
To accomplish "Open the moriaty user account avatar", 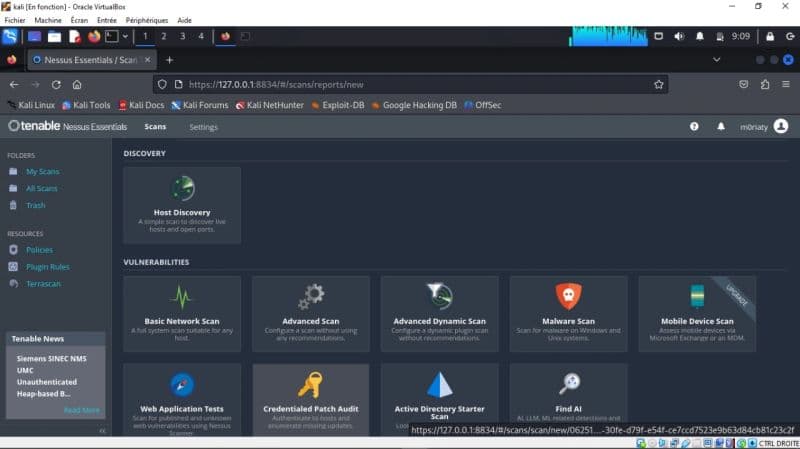I will click(781, 126).
